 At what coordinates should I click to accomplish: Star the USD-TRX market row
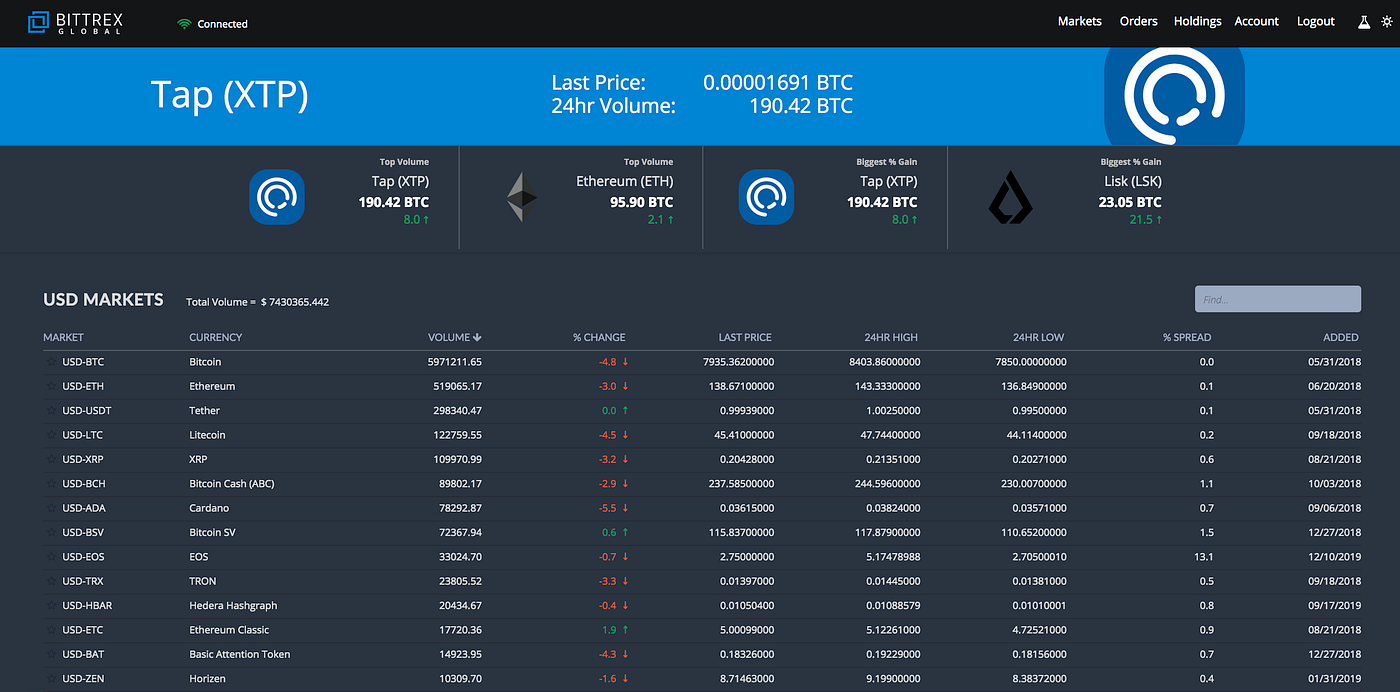tap(51, 581)
